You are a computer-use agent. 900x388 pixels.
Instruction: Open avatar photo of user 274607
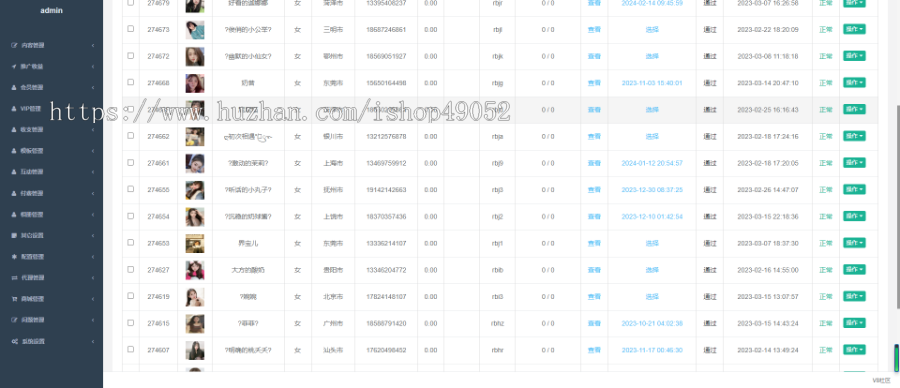pyautogui.click(x=195, y=350)
